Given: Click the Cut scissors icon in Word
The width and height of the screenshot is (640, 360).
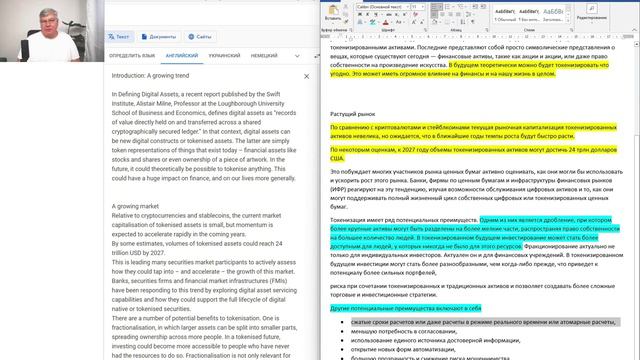Looking at the screenshot, I should pos(346,6).
